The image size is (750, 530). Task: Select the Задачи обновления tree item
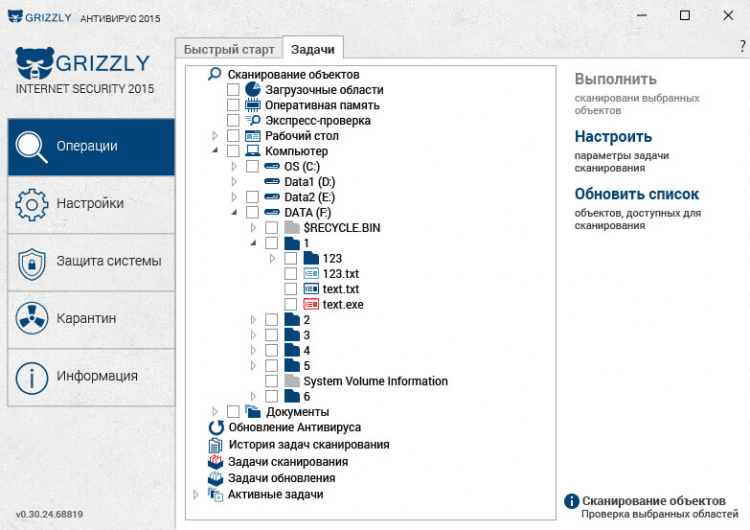(x=282, y=478)
